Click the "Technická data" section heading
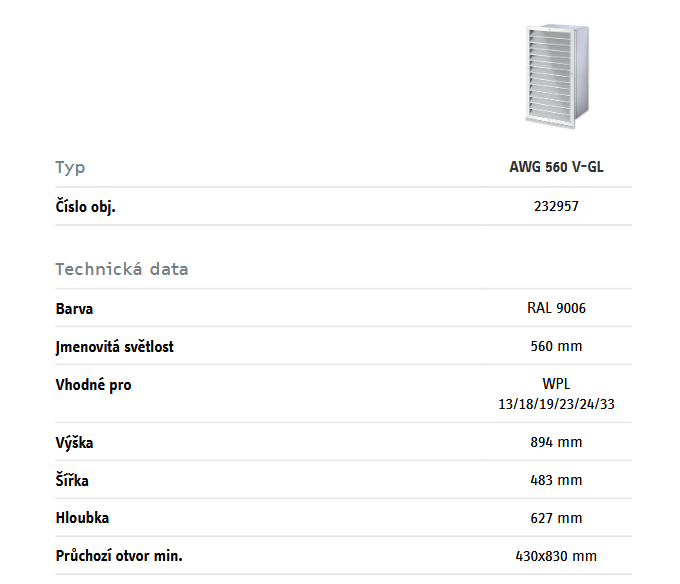This screenshot has width=680, height=584. pos(122,269)
